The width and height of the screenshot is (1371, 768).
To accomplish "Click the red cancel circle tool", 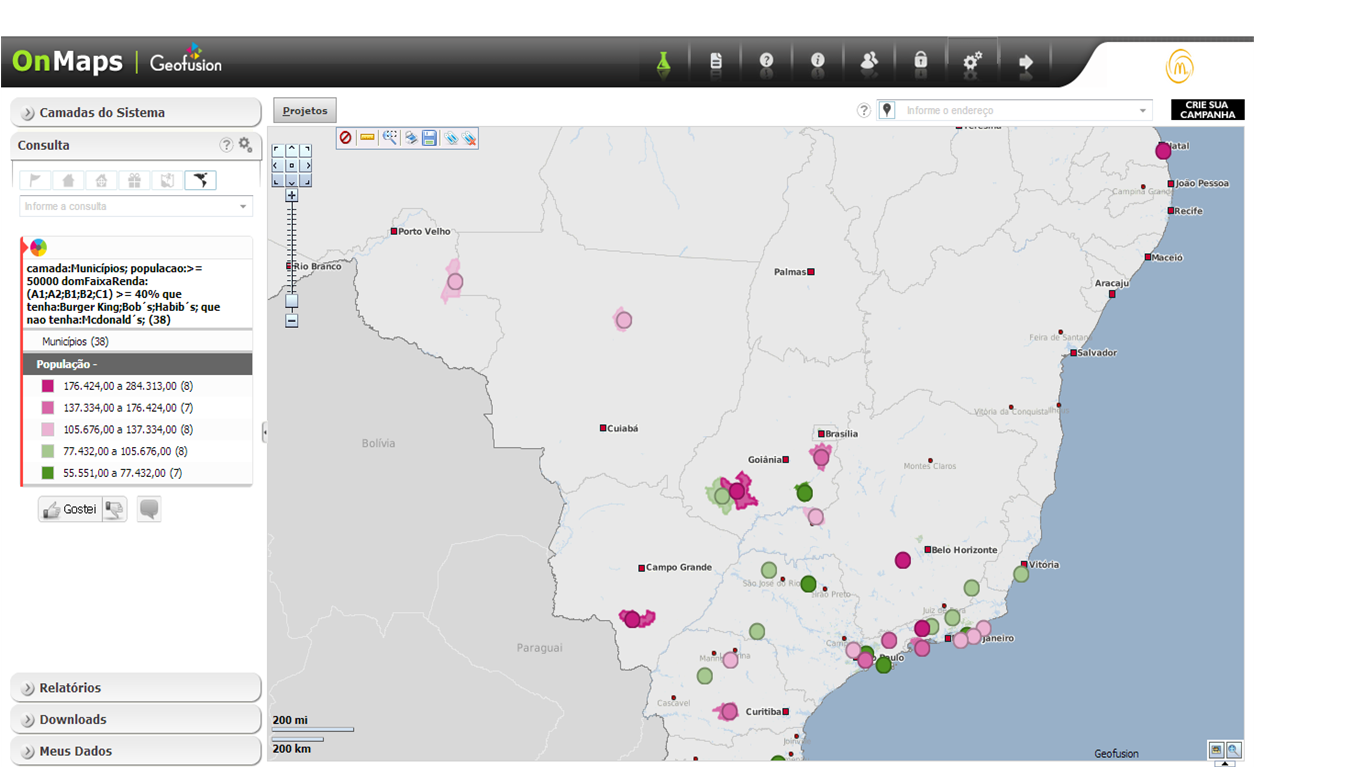I will tap(346, 138).
